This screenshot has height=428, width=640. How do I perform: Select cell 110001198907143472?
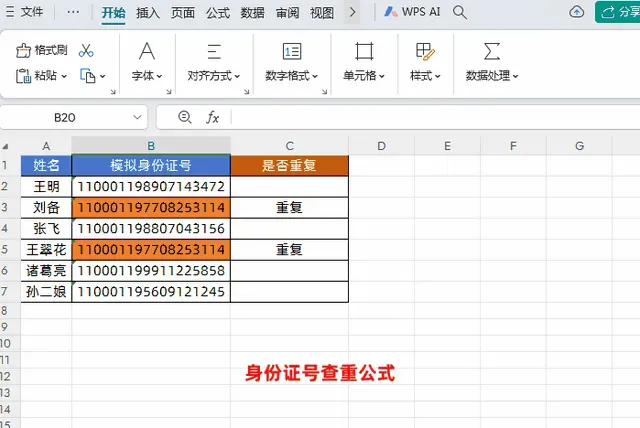pos(151,186)
